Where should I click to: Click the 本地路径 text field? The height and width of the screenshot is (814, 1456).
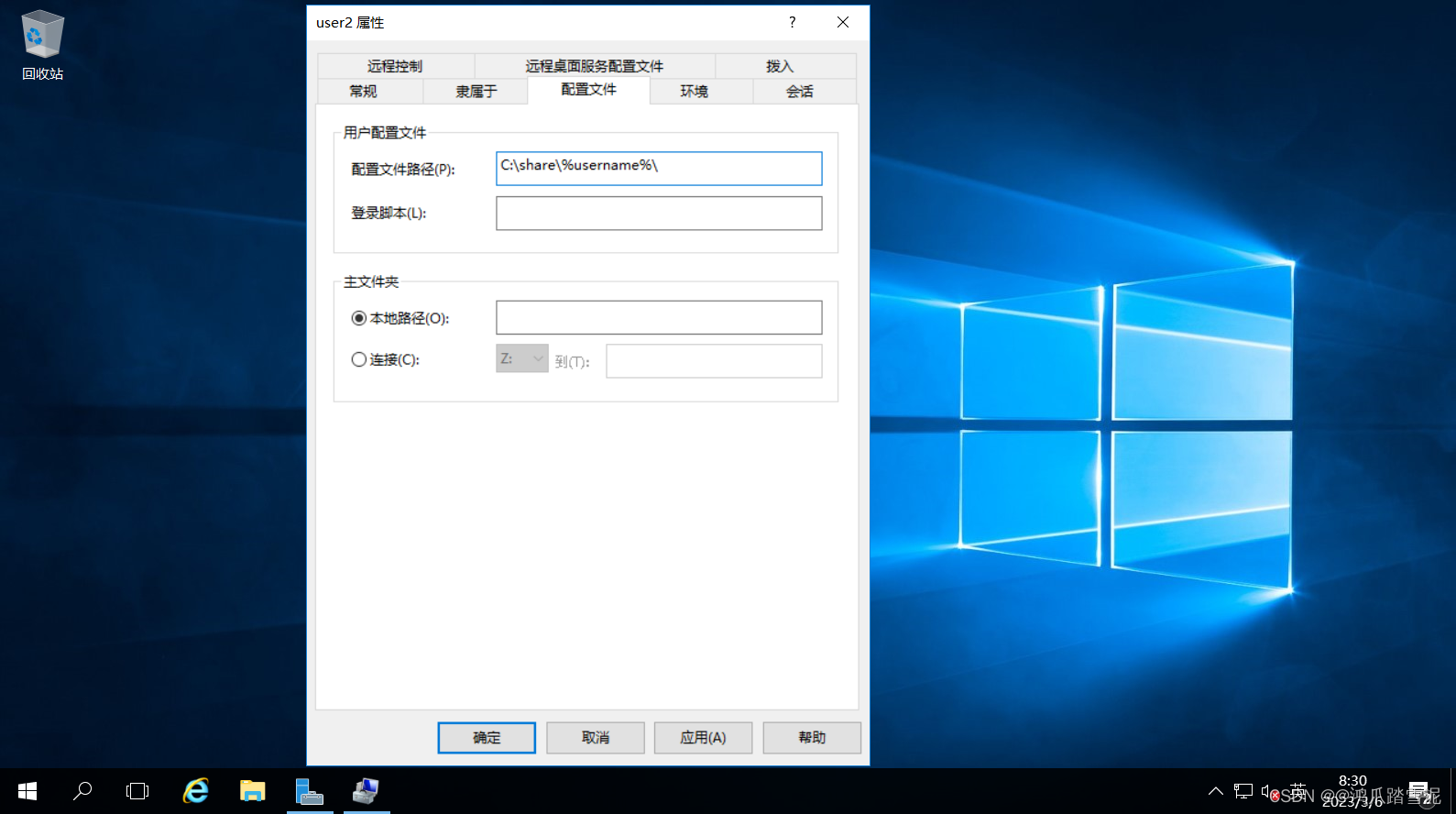click(x=659, y=318)
